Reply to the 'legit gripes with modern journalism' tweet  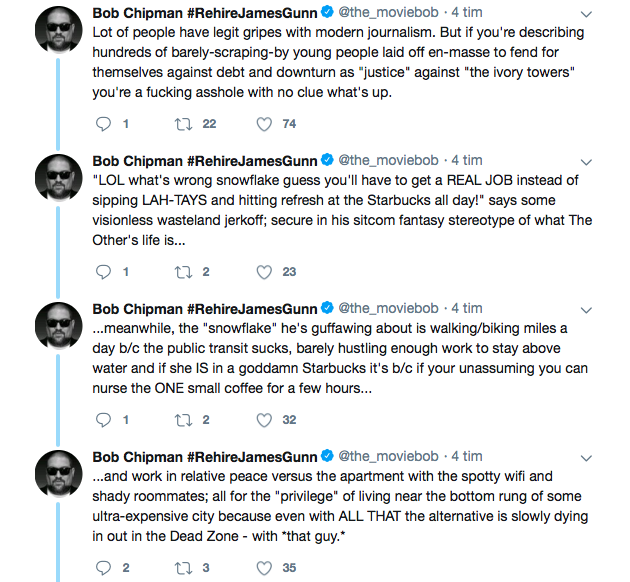click(x=103, y=124)
